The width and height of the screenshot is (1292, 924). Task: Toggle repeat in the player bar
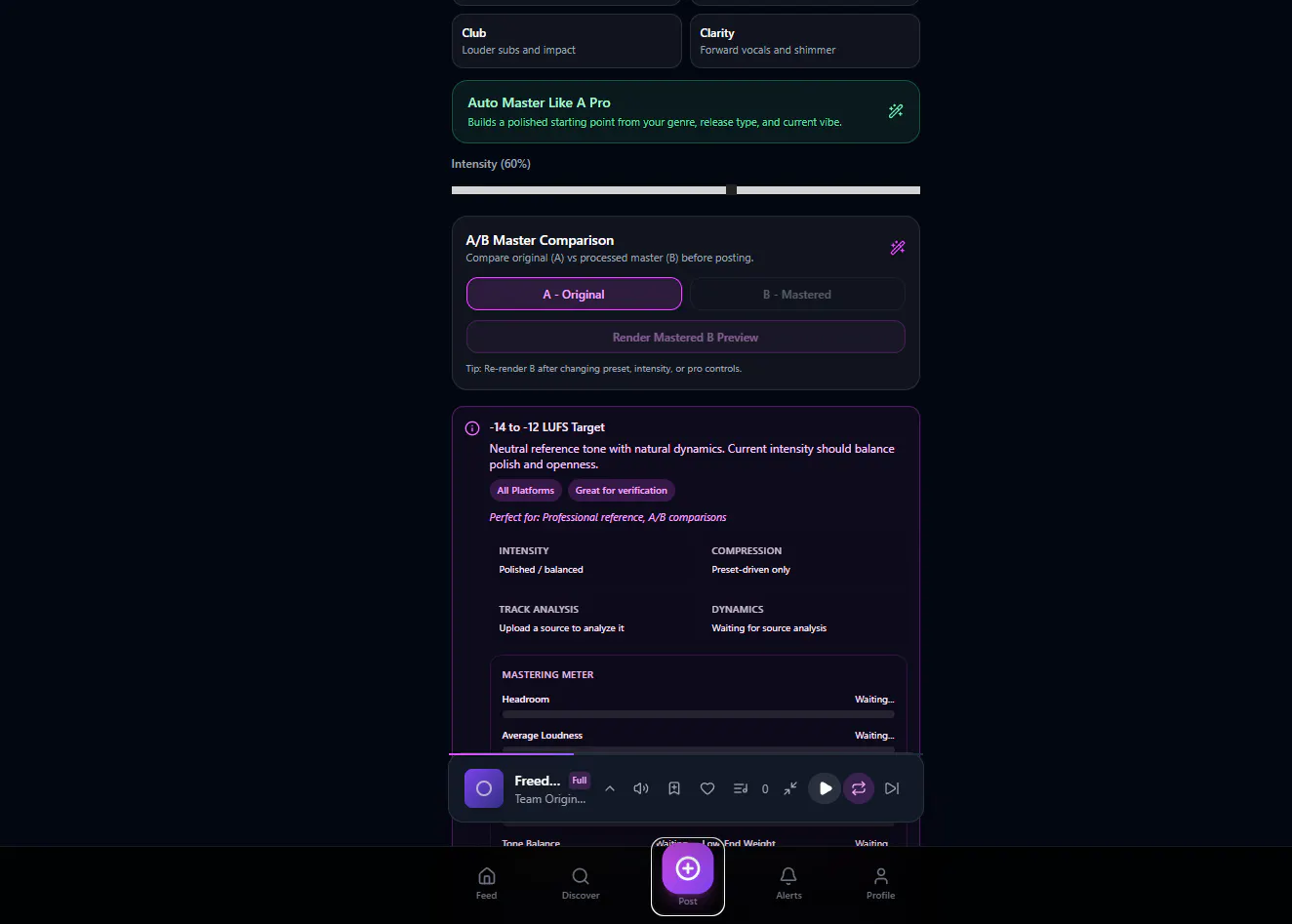(x=859, y=788)
